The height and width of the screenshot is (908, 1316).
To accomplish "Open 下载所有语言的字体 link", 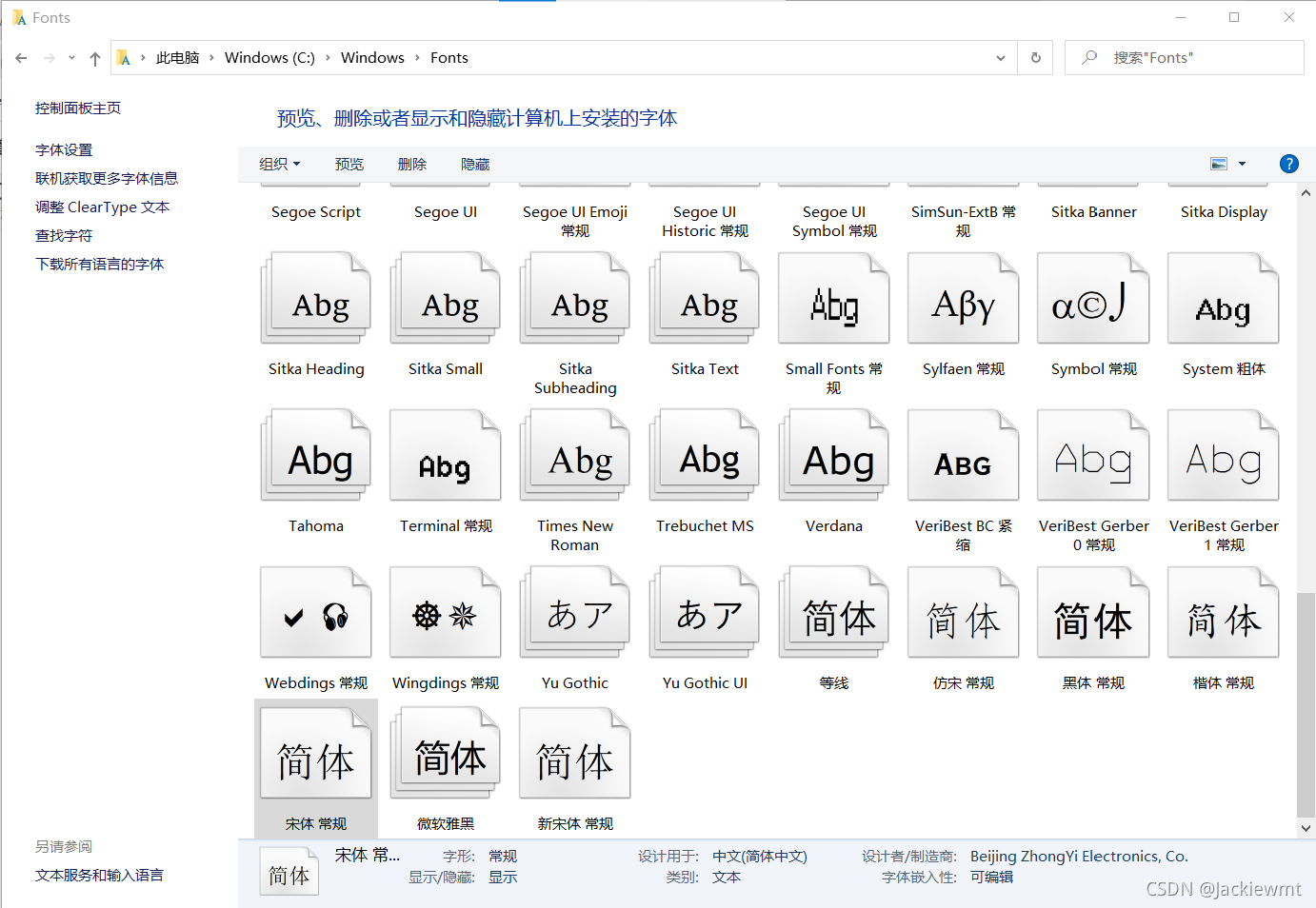I will click(x=99, y=265).
